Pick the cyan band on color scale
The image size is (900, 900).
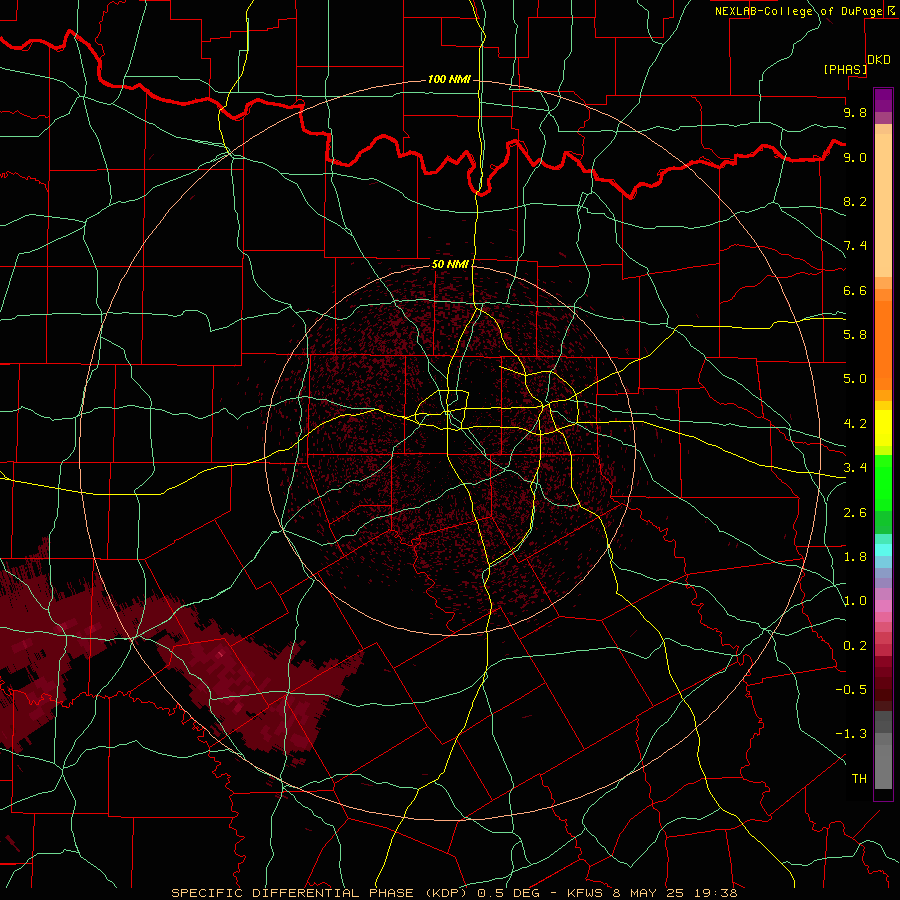[883, 550]
